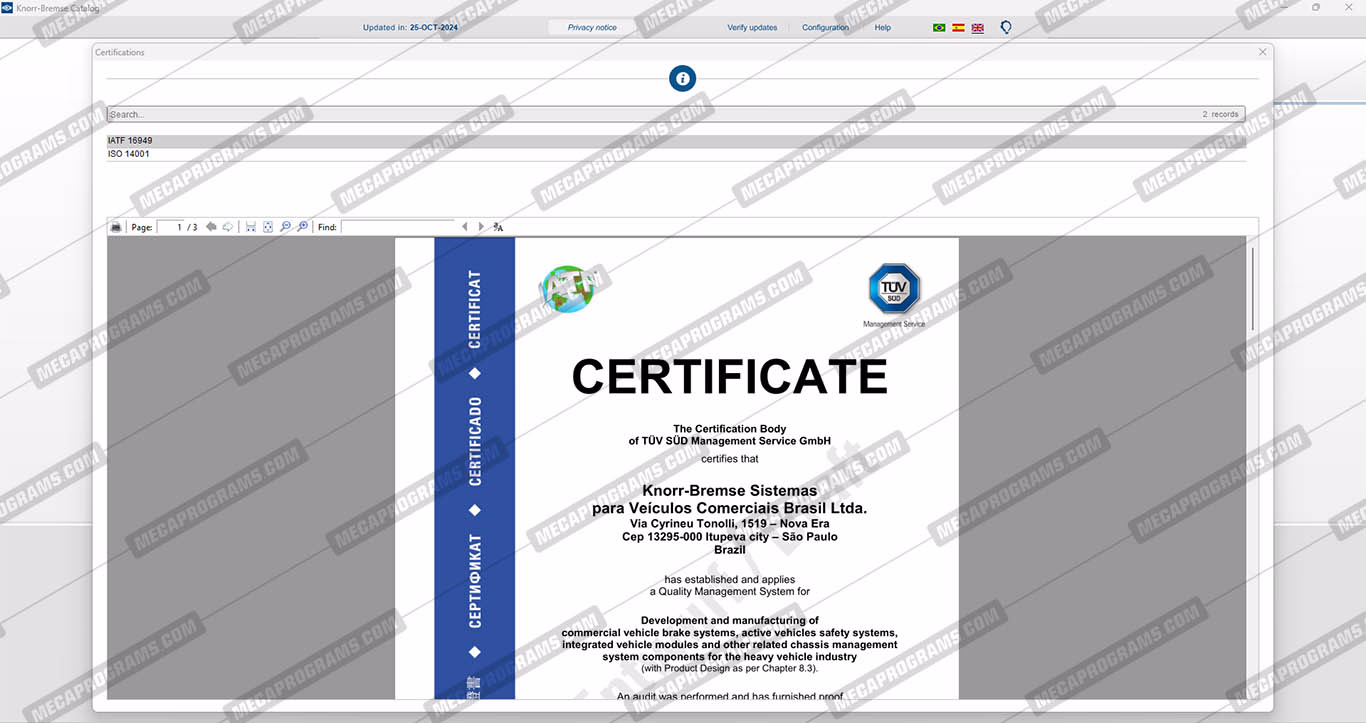Click the fit whole page icon

click(268, 227)
